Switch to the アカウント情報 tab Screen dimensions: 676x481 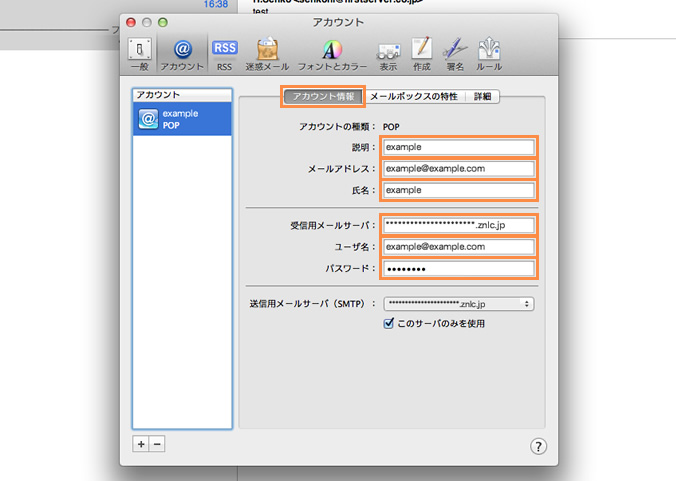(323, 96)
